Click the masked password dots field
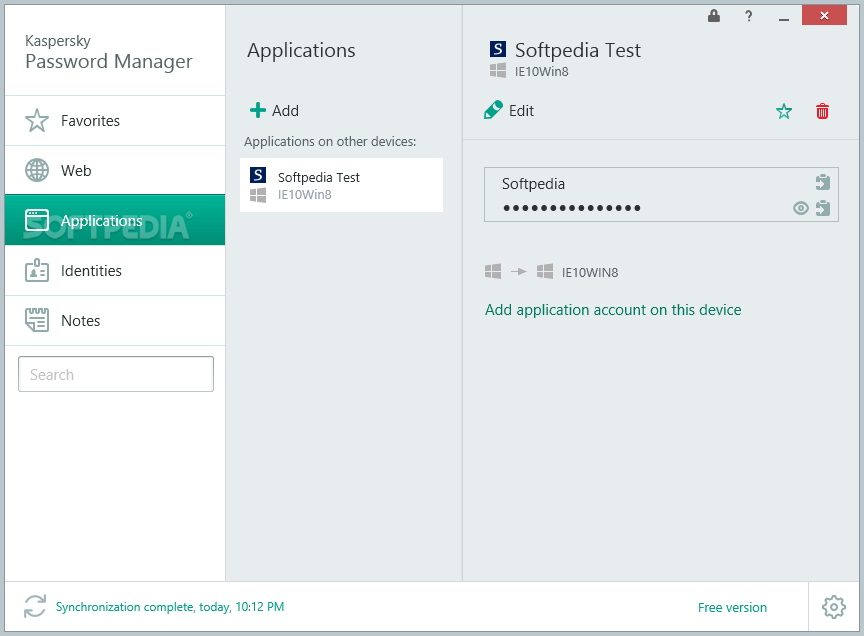This screenshot has width=864, height=636. pyautogui.click(x=571, y=208)
